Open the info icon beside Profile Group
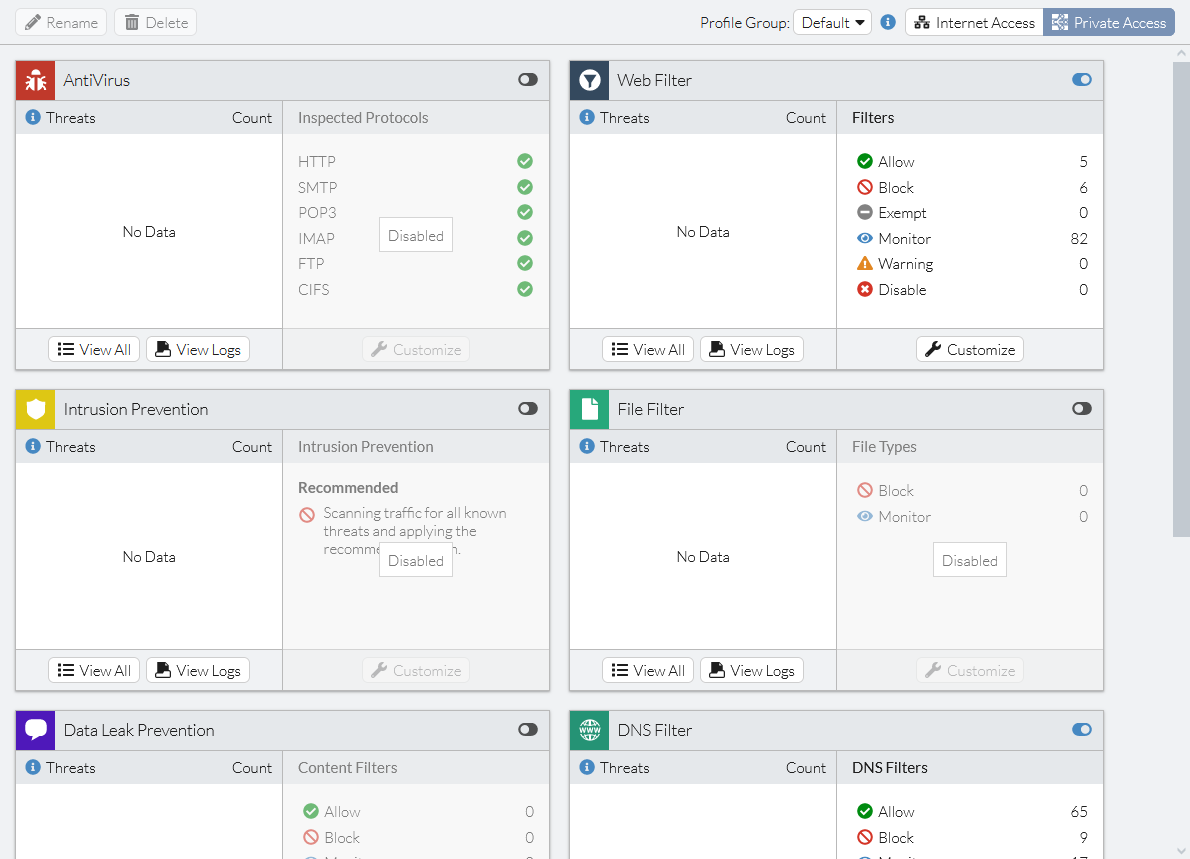This screenshot has height=859, width=1190. 887,21
